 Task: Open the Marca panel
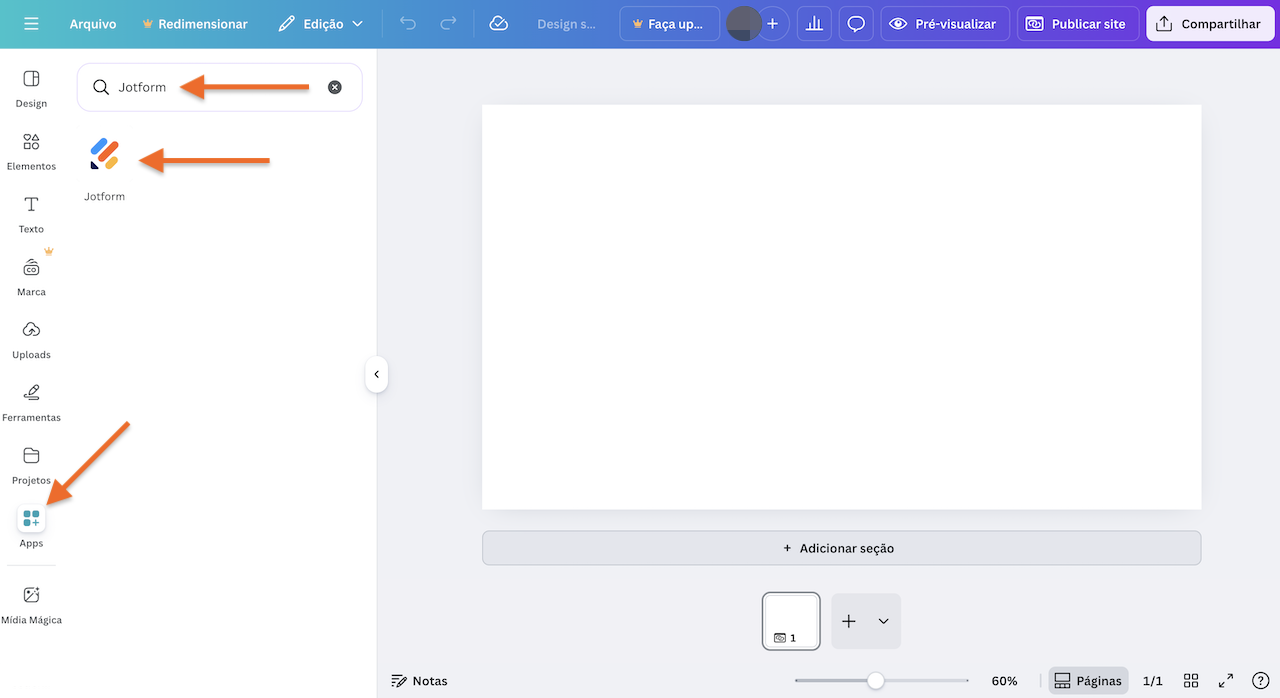coord(31,274)
